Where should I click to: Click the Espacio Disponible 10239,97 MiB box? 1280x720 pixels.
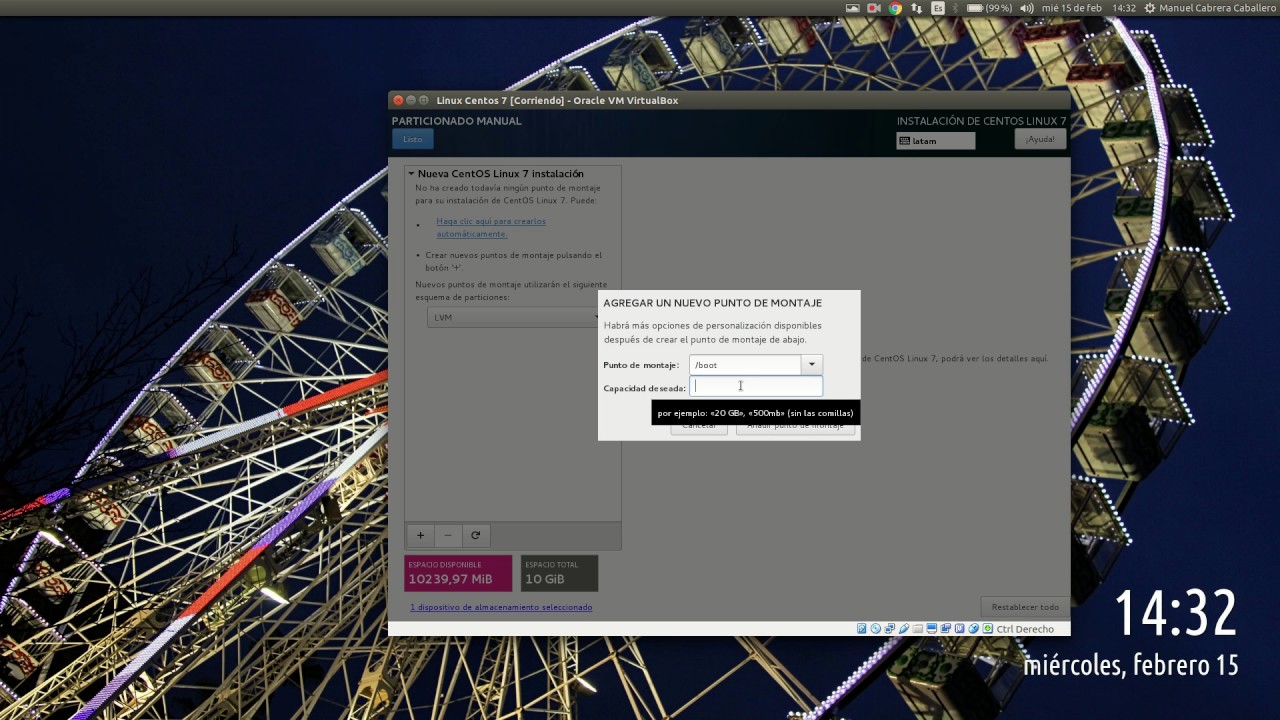458,573
